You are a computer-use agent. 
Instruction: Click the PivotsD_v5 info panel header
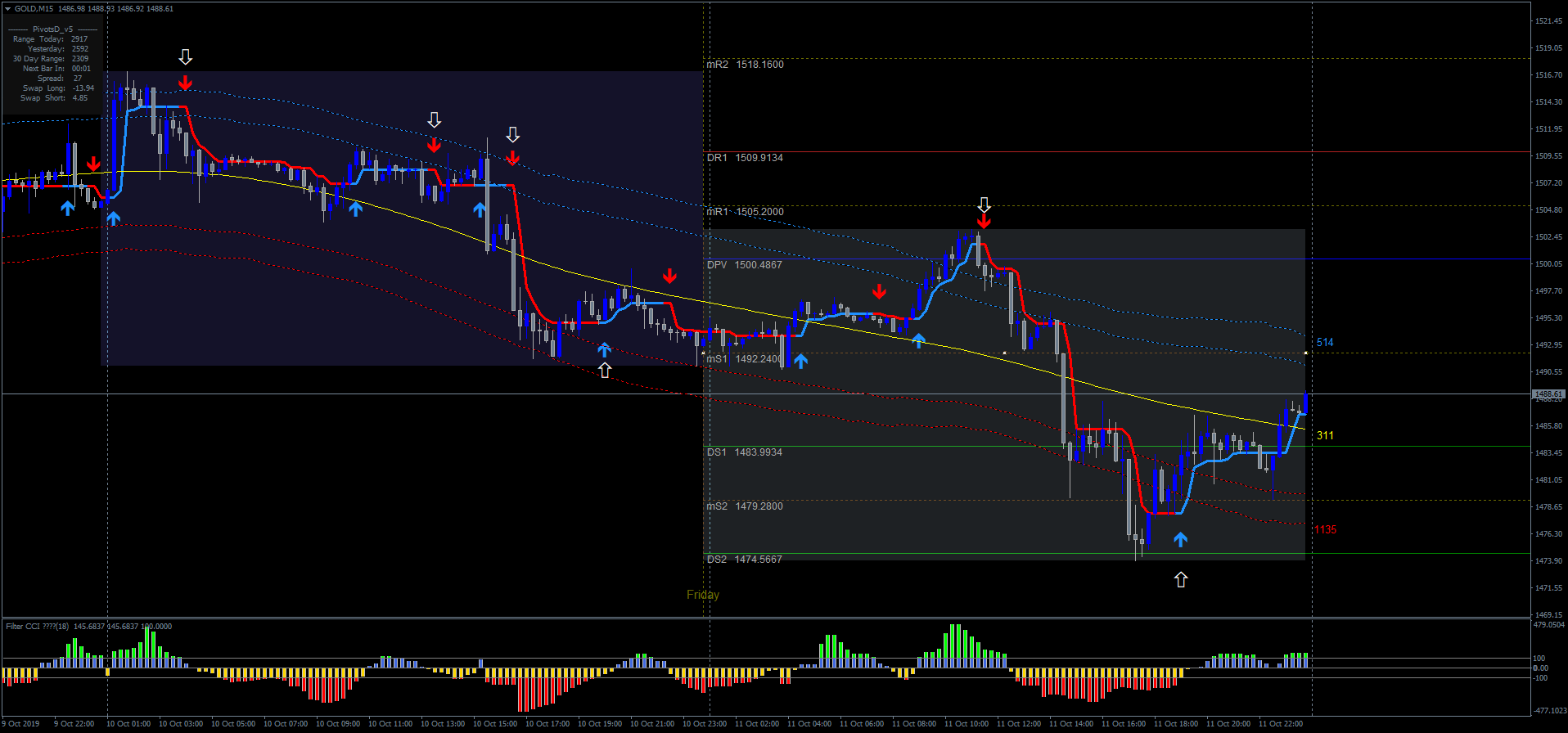52,29
